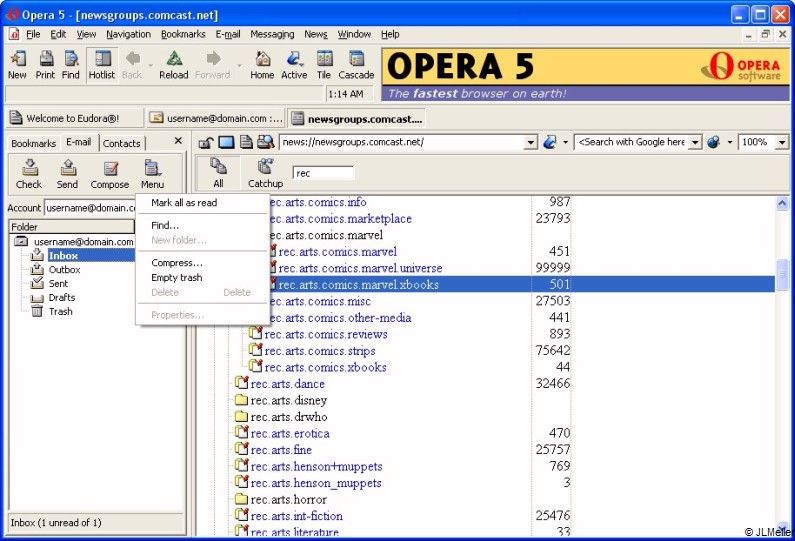Screen dimensions: 795x541
Task: Reload the page with Reload icon
Action: [x=173, y=65]
